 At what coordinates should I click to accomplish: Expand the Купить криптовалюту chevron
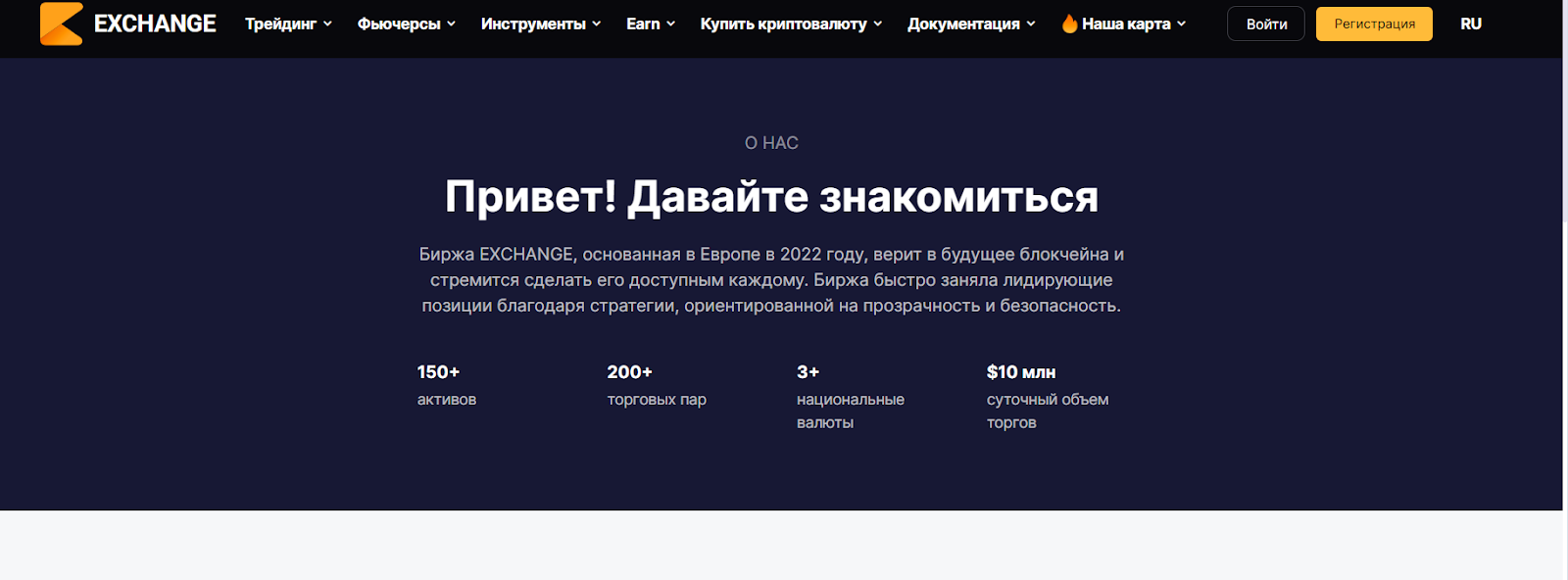pos(877,24)
